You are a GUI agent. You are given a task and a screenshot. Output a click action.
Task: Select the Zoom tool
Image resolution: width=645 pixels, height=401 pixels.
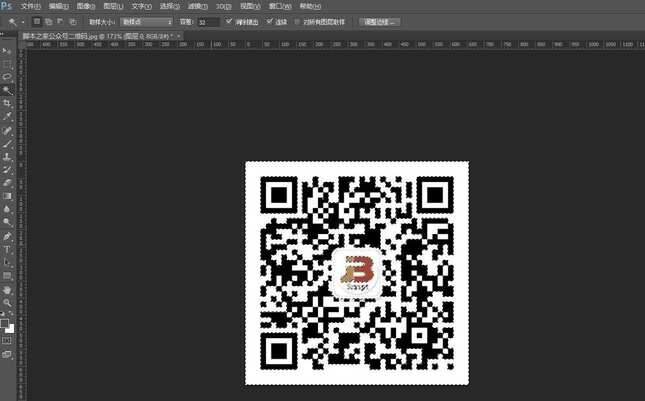(x=7, y=303)
